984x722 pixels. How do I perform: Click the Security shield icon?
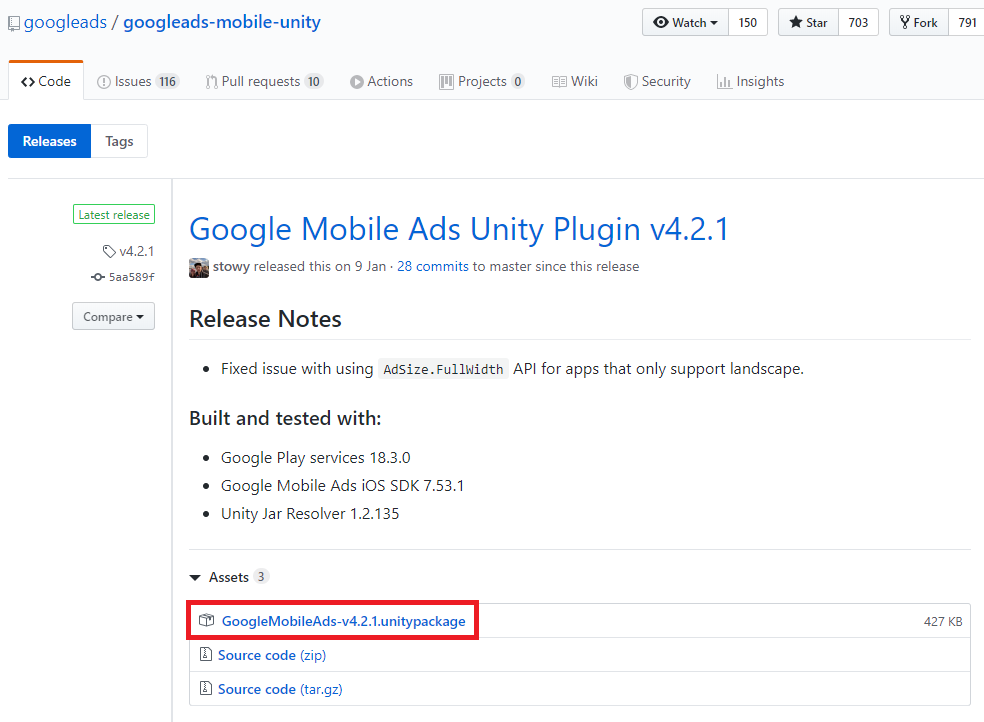tap(630, 82)
